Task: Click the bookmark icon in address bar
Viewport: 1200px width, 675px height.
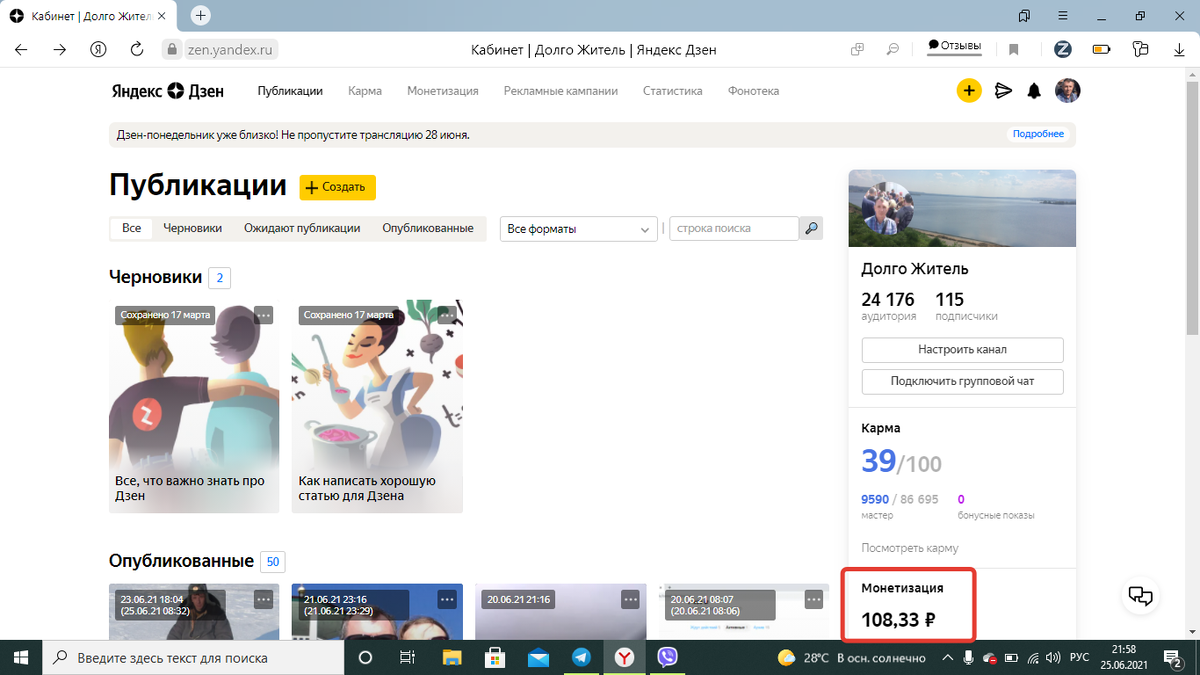Action: (x=1013, y=49)
